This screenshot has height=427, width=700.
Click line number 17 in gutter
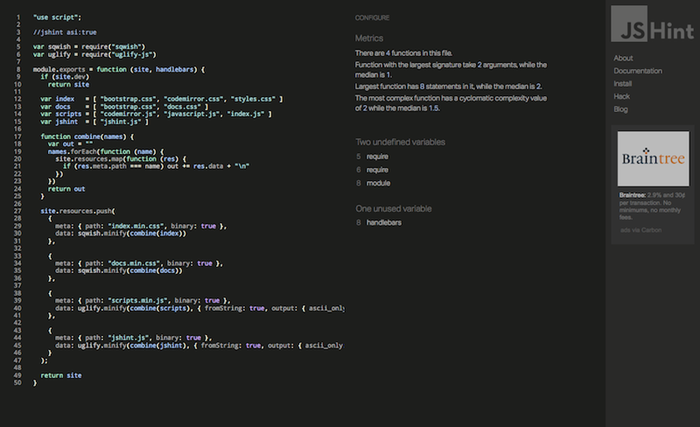click(19, 135)
